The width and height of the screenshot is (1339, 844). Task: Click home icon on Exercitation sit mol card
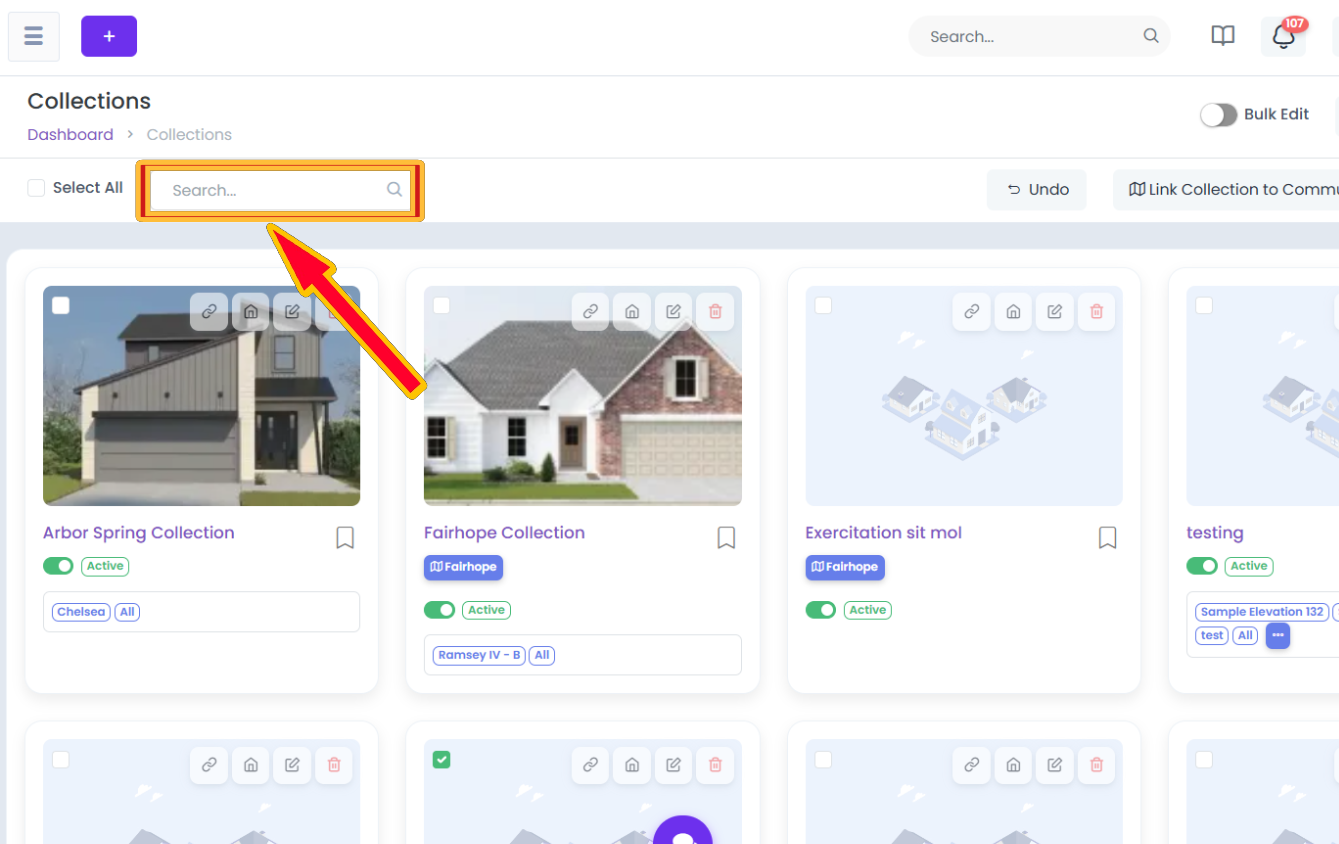(1013, 312)
